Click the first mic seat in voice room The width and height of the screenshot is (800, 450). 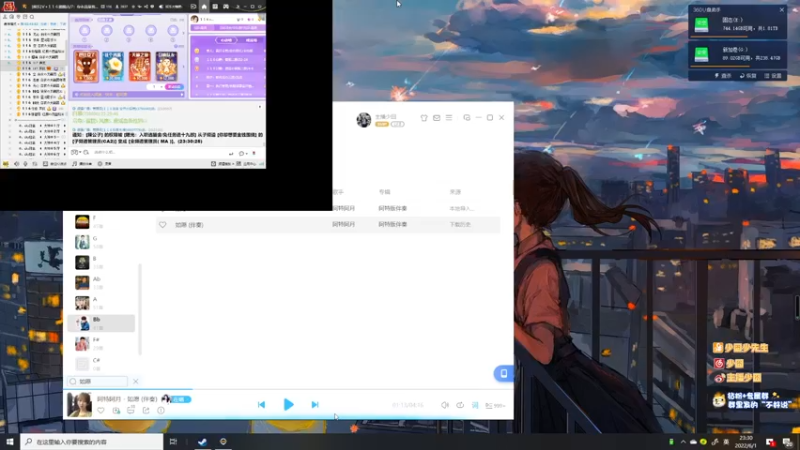[x=85, y=31]
